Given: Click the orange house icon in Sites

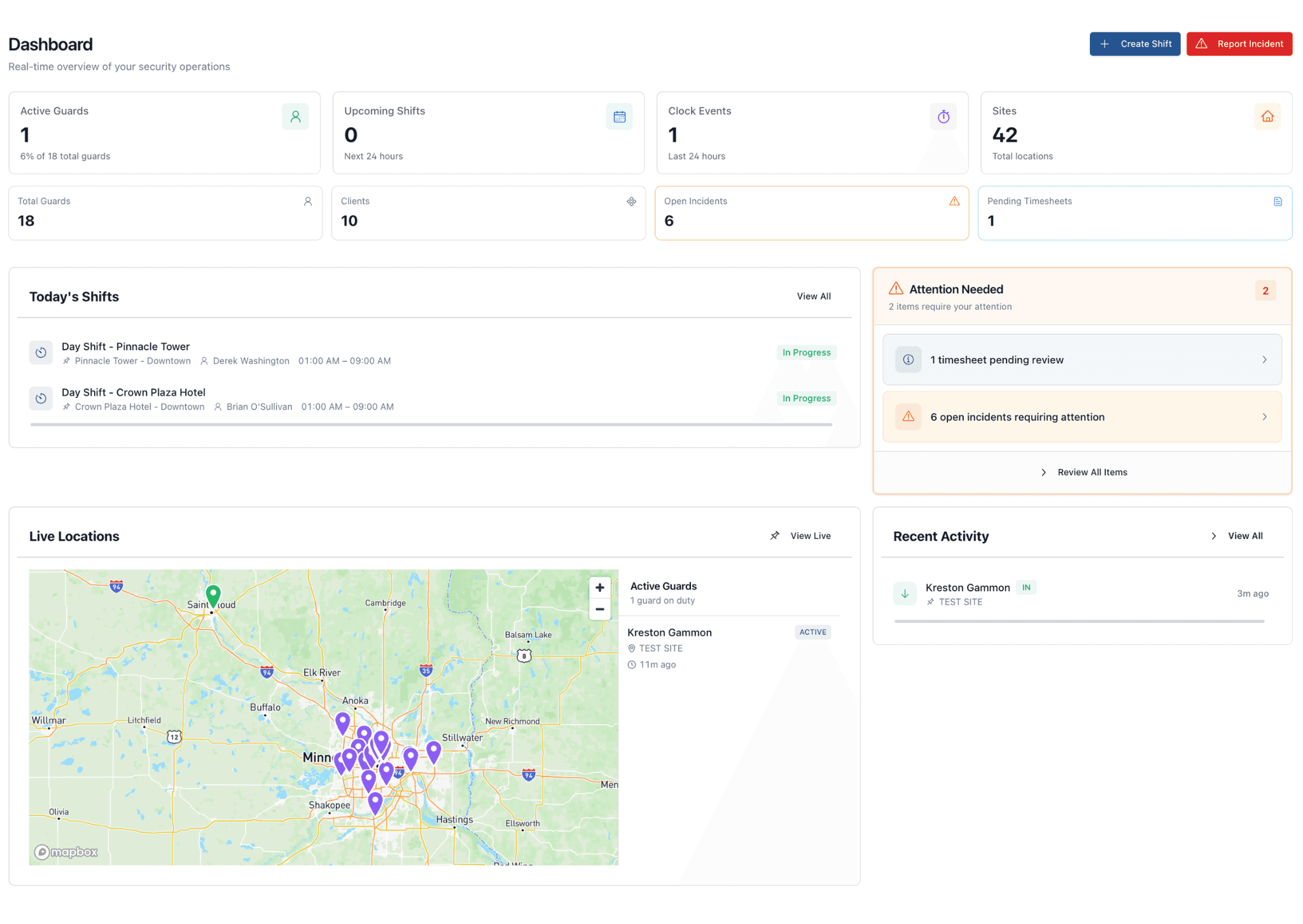Looking at the screenshot, I should (1267, 117).
